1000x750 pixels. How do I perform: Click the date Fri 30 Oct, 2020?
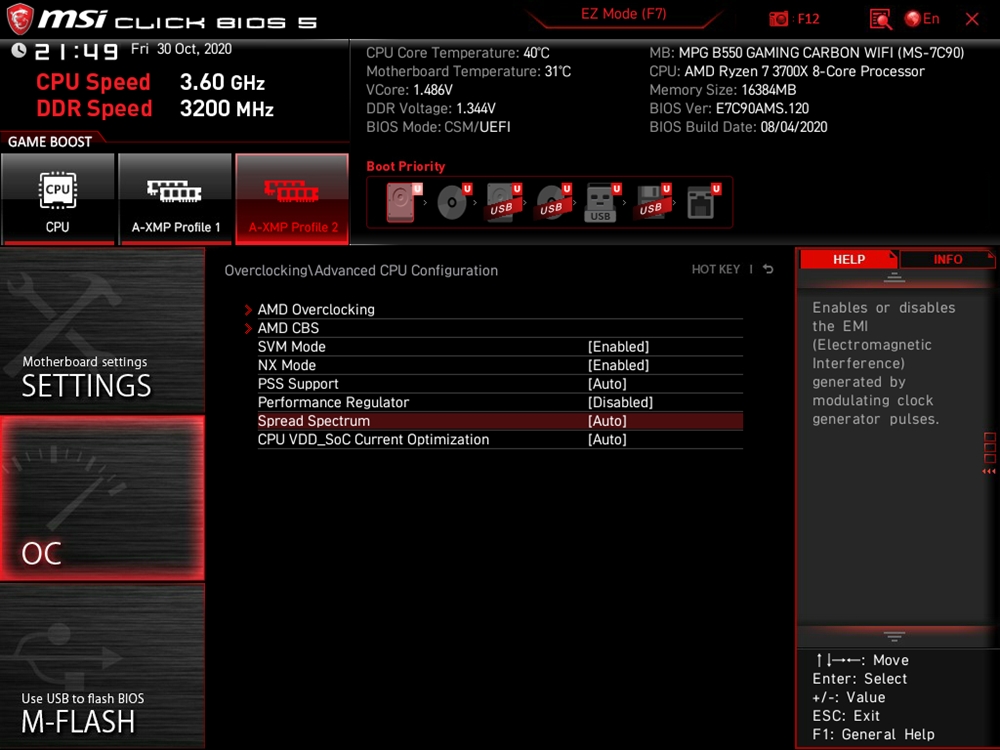point(181,49)
